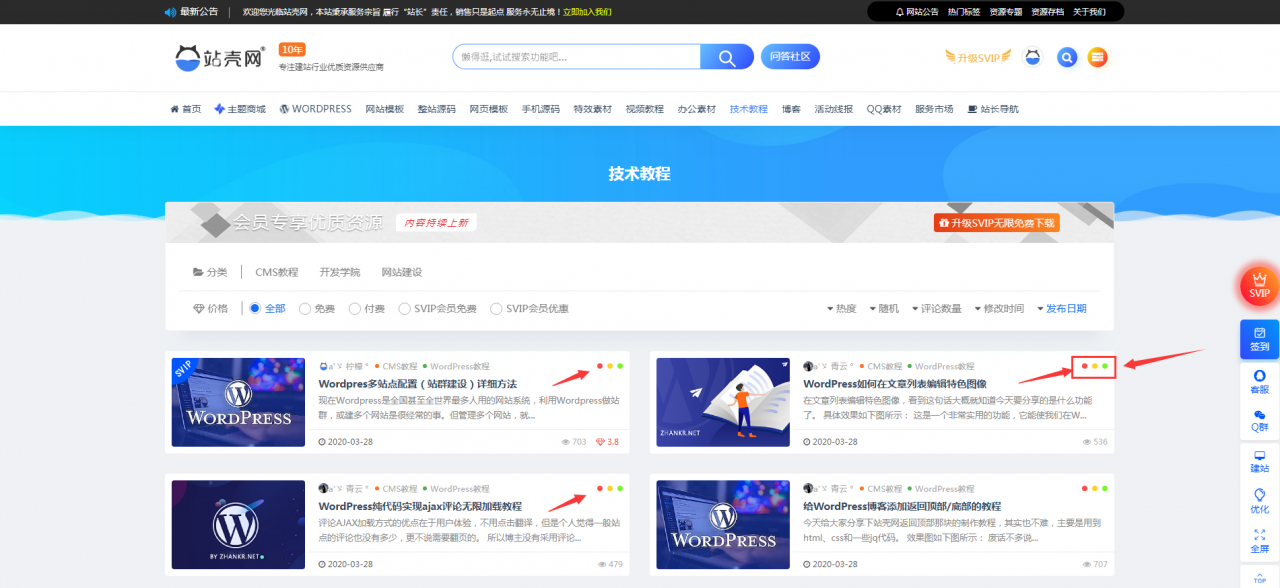Open the 服务市场 nav menu item

[x=934, y=109]
